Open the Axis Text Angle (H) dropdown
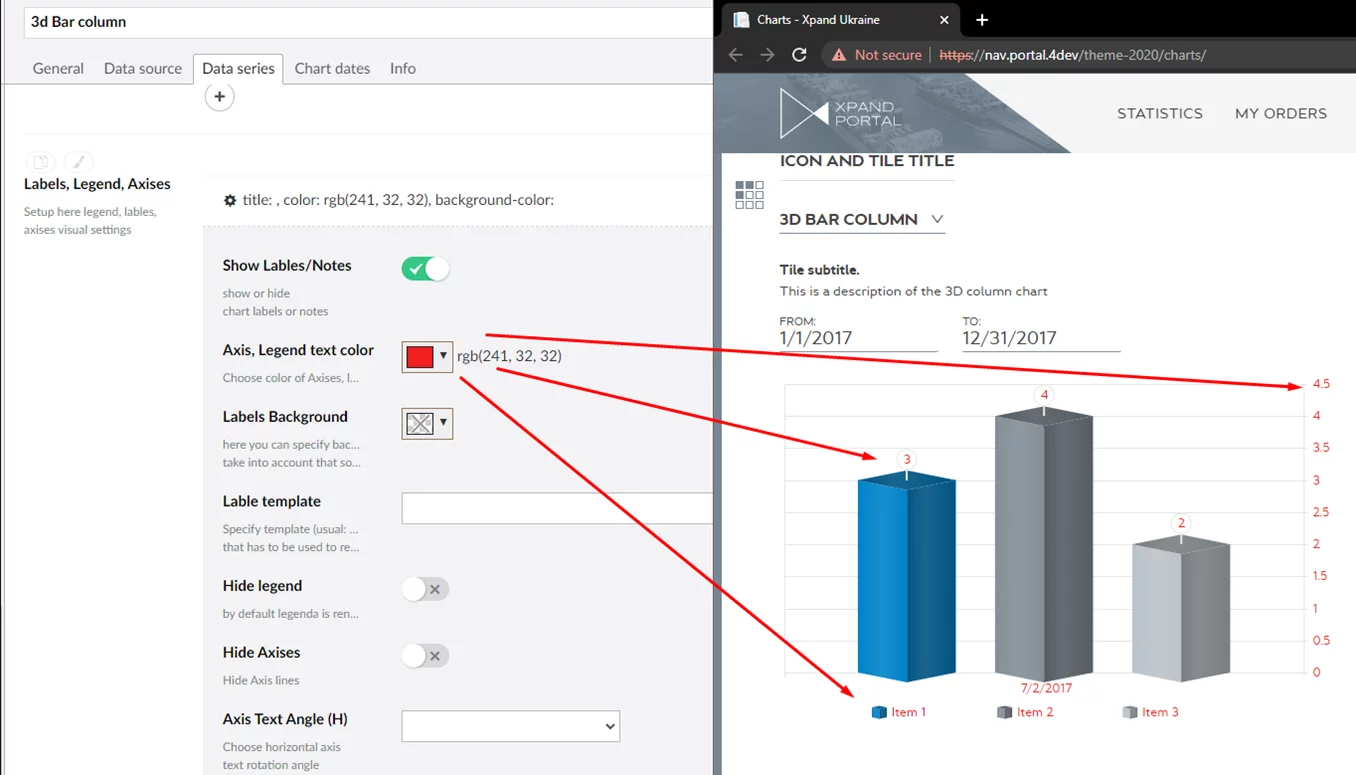 pos(510,726)
